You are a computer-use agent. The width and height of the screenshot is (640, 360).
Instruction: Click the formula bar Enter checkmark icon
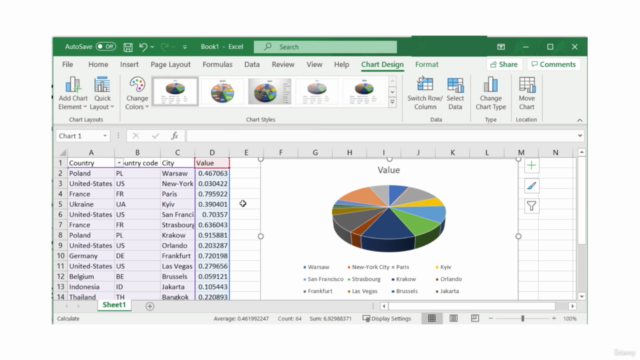(155, 136)
